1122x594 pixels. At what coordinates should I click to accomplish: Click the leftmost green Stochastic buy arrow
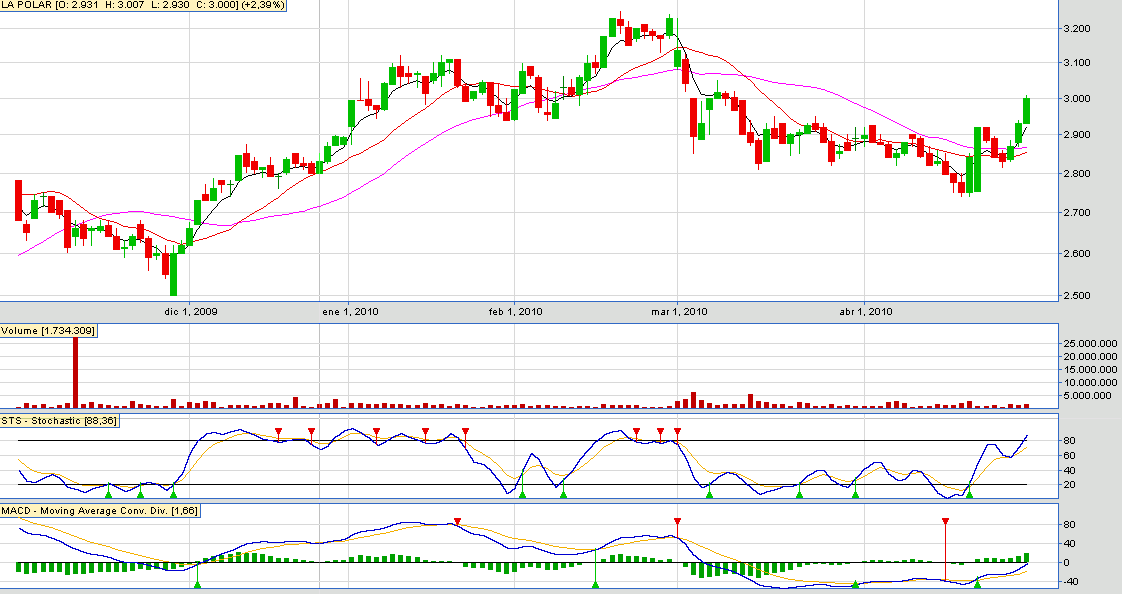click(x=108, y=489)
